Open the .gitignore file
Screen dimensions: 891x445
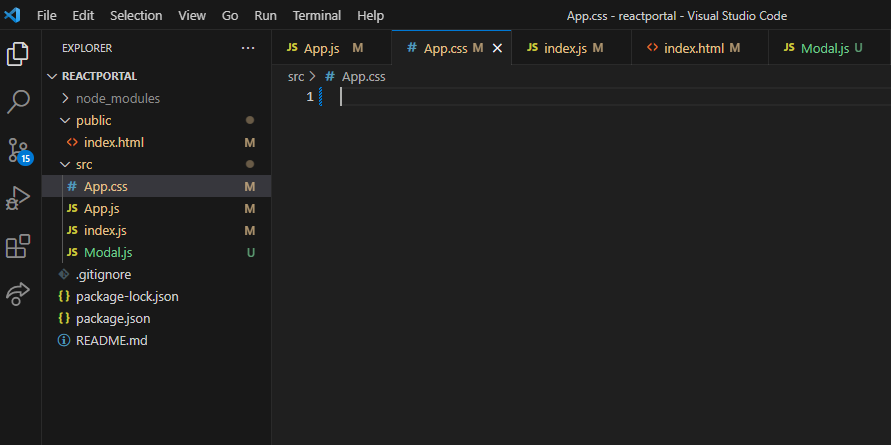tap(156, 275)
